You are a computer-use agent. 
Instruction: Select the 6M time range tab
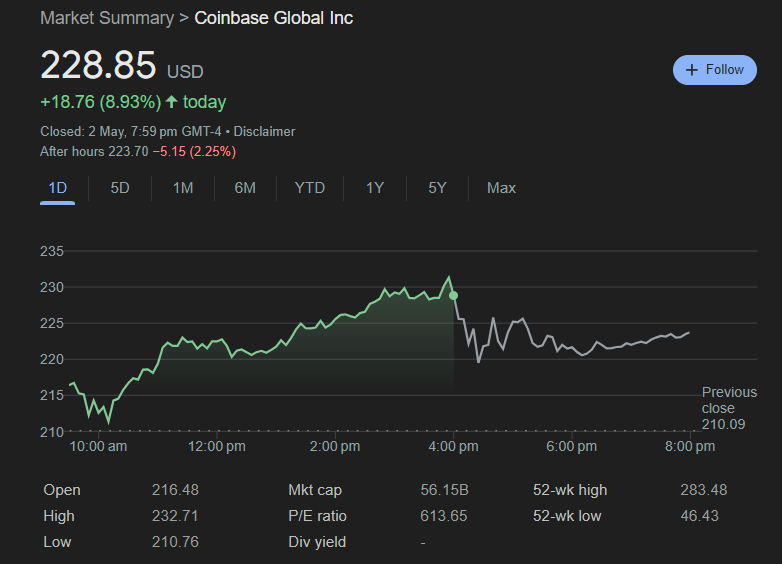point(245,188)
